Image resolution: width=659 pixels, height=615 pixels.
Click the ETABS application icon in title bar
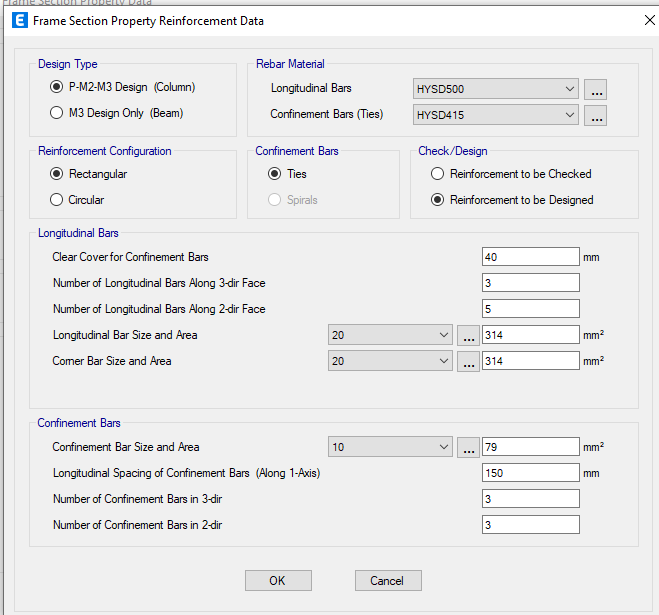(19, 20)
